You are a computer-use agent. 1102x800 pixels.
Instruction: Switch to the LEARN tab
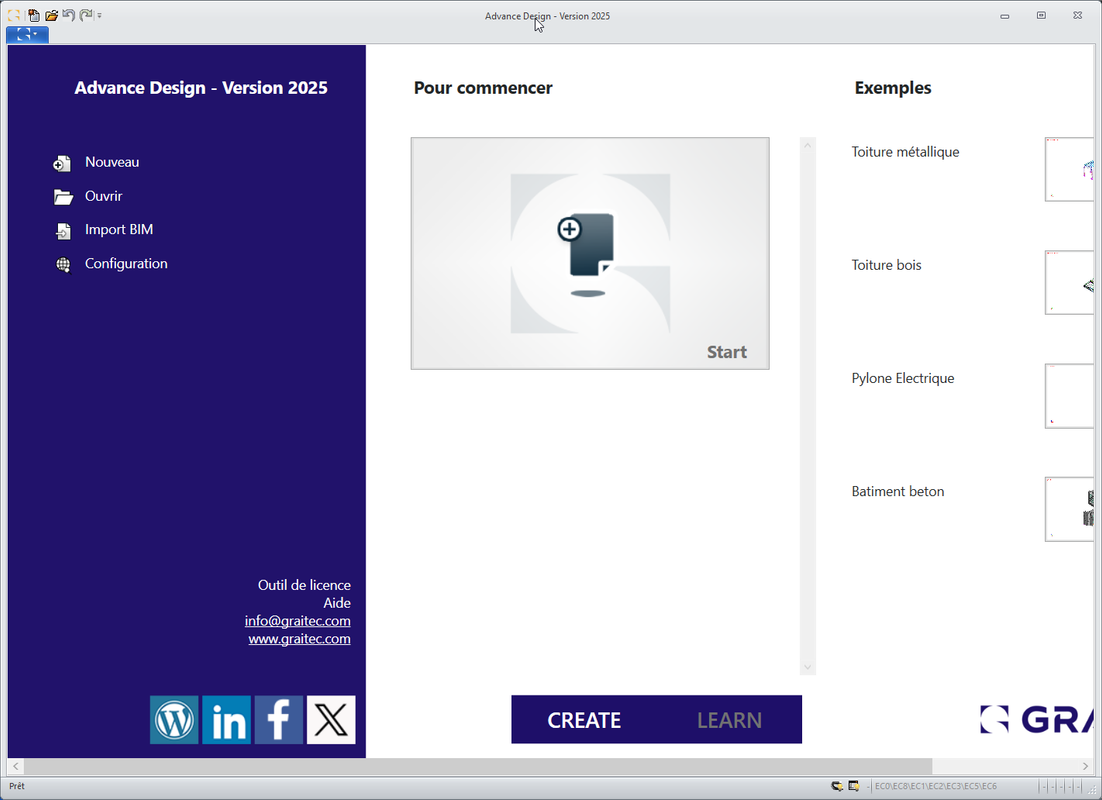coord(730,720)
